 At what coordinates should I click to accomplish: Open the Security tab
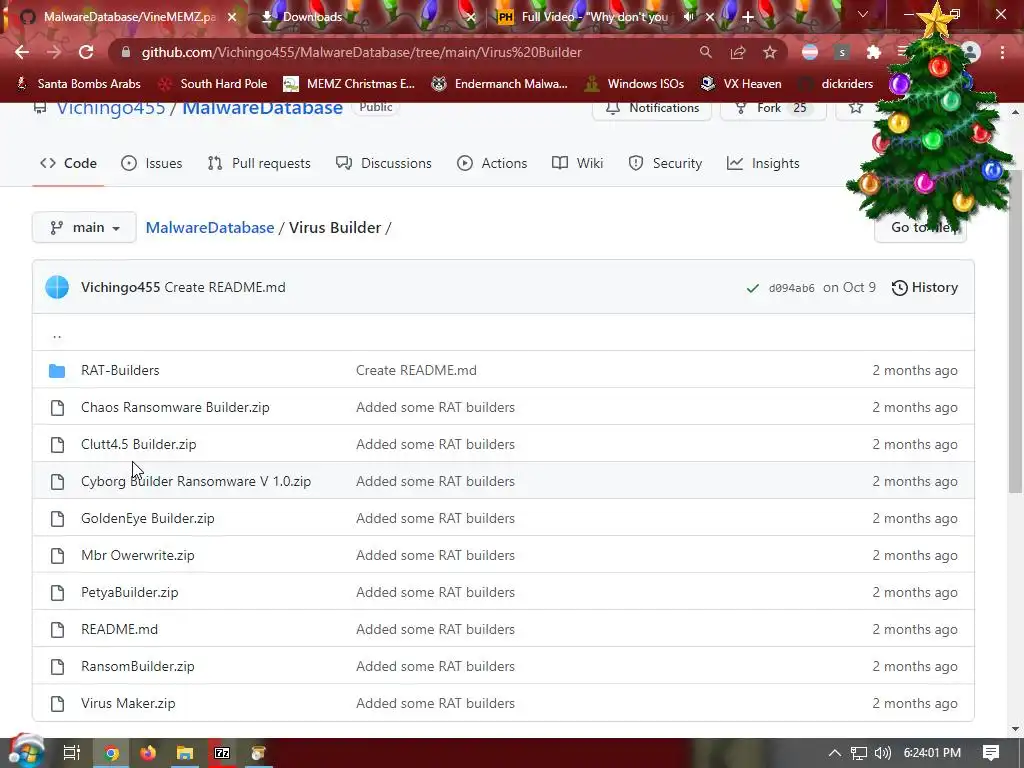click(x=665, y=163)
